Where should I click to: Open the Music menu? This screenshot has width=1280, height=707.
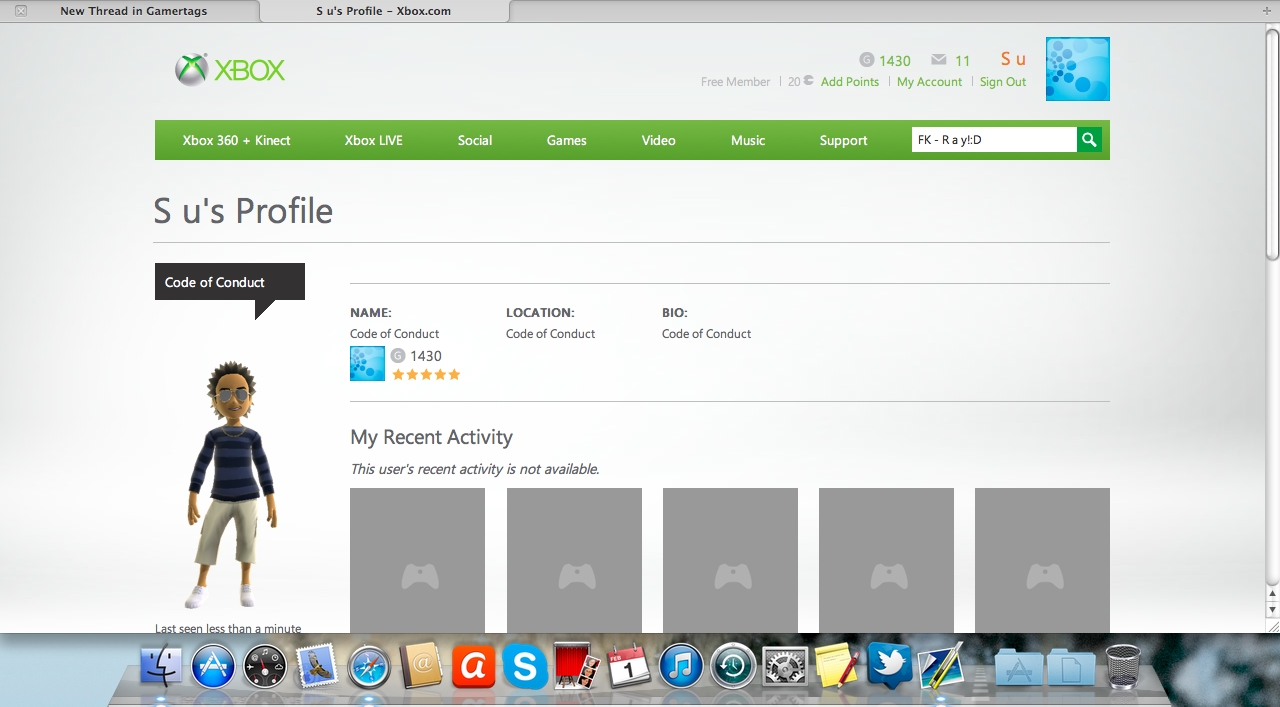748,140
